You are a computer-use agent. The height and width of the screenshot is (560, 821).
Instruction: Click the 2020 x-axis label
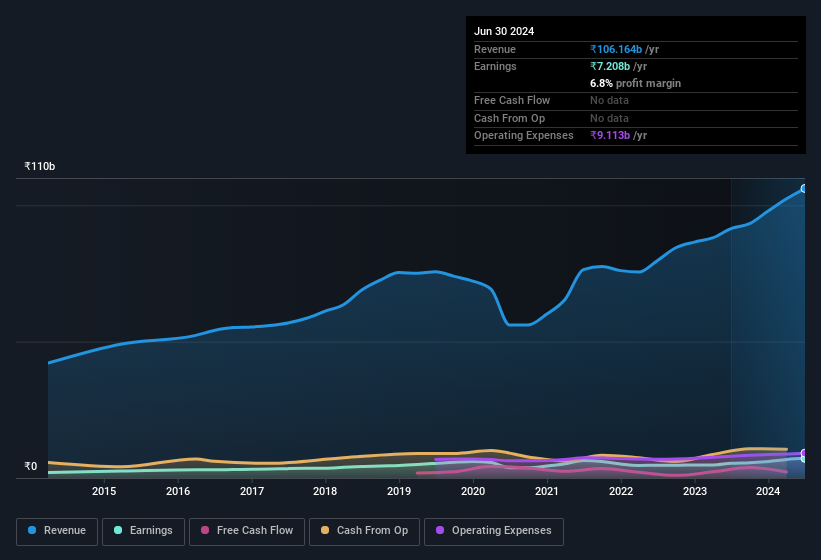click(473, 491)
